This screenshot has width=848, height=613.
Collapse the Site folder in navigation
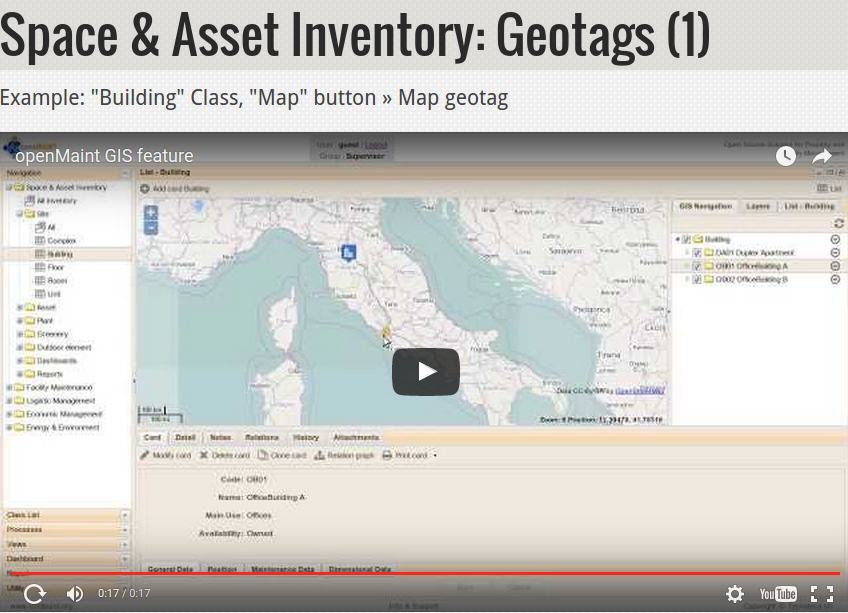pos(20,214)
